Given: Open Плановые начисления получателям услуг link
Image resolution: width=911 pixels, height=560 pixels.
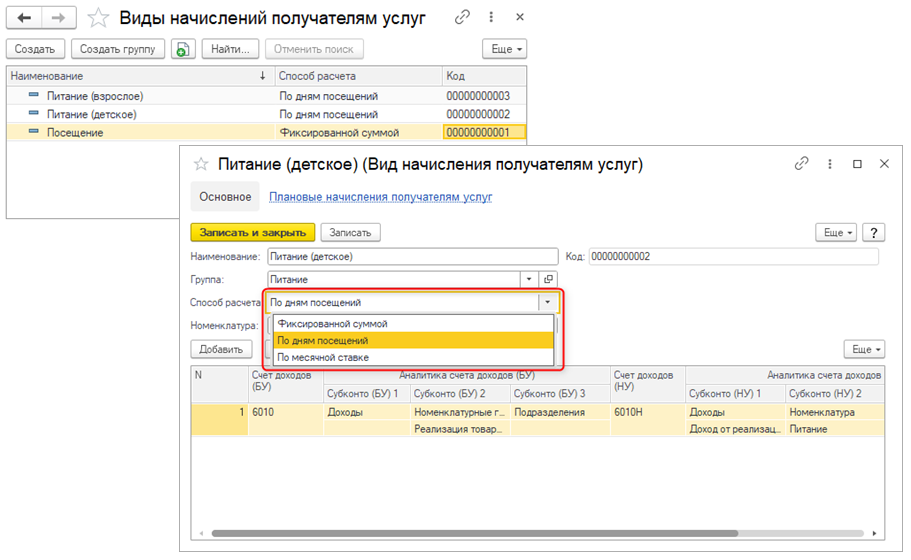Looking at the screenshot, I should click(380, 197).
